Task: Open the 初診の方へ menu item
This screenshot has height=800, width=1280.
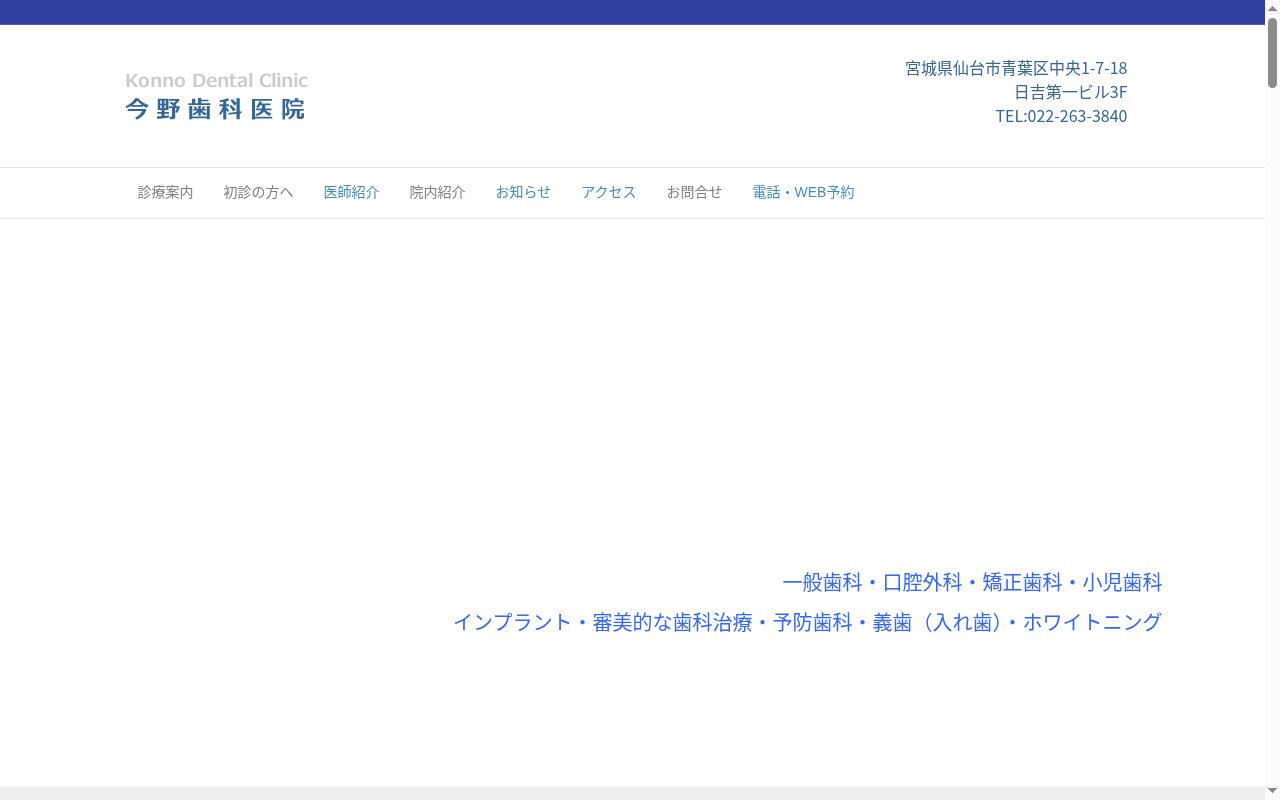Action: [x=258, y=192]
